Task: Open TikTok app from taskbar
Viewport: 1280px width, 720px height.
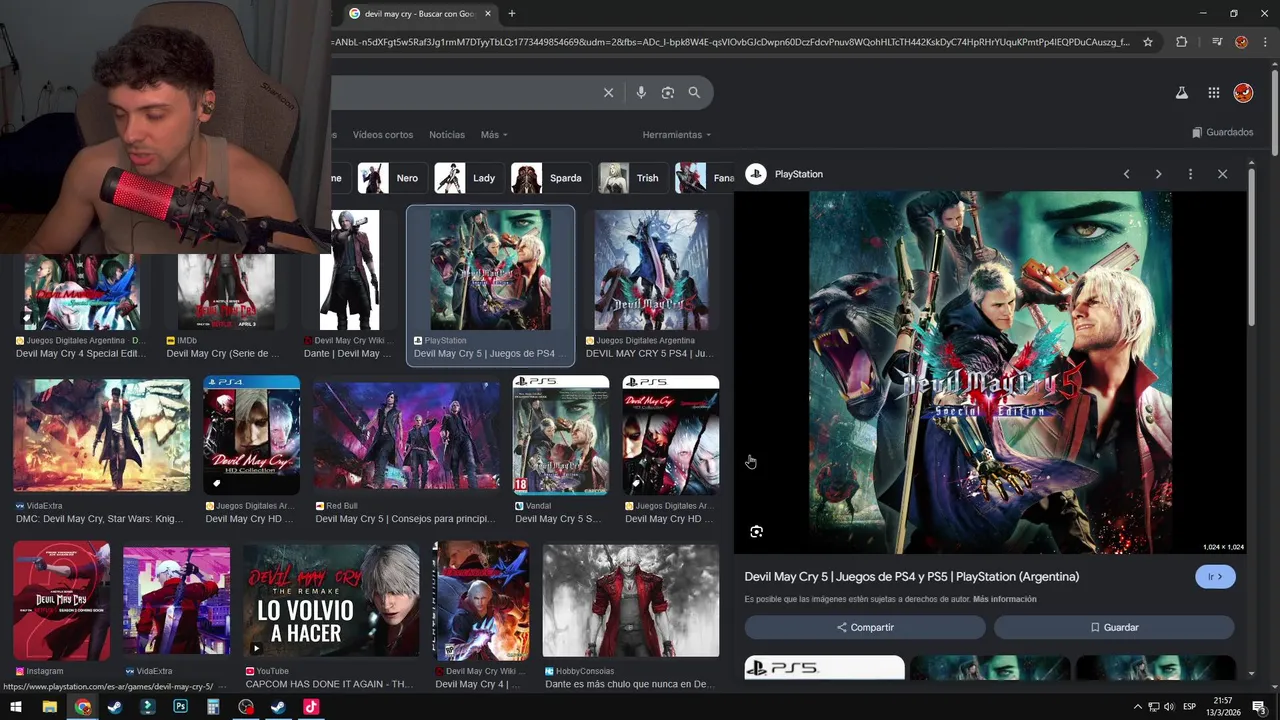Action: [x=311, y=707]
